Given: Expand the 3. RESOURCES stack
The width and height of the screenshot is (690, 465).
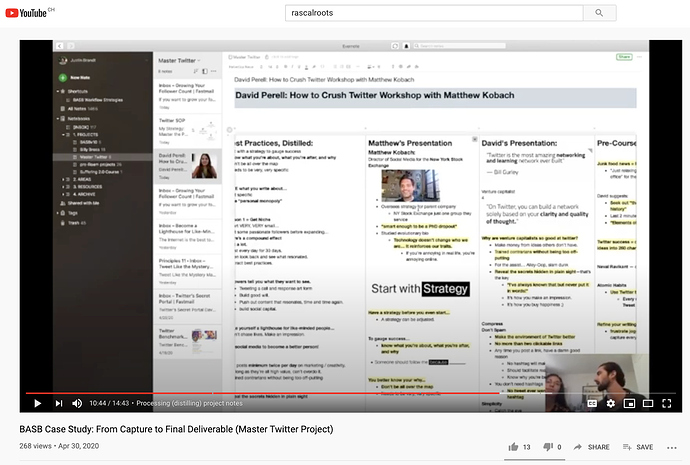Looking at the screenshot, I should (63, 187).
